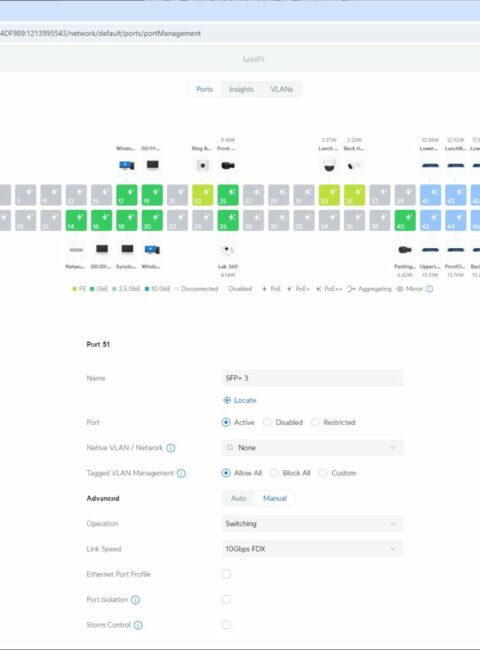Open the Native VLAN / Network dropdown
This screenshot has width=480, height=650.
313,448
